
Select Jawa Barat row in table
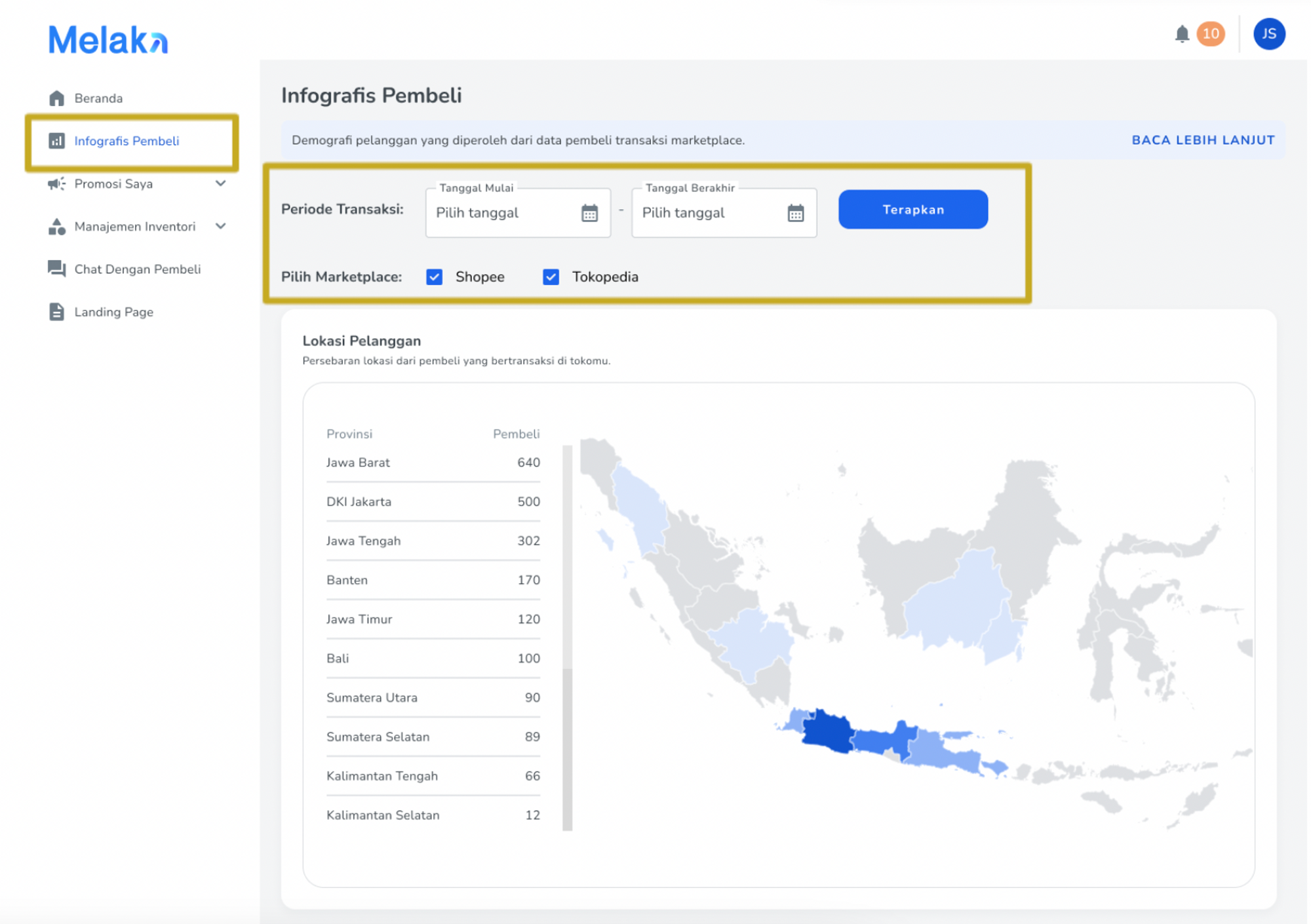pyautogui.click(x=433, y=463)
